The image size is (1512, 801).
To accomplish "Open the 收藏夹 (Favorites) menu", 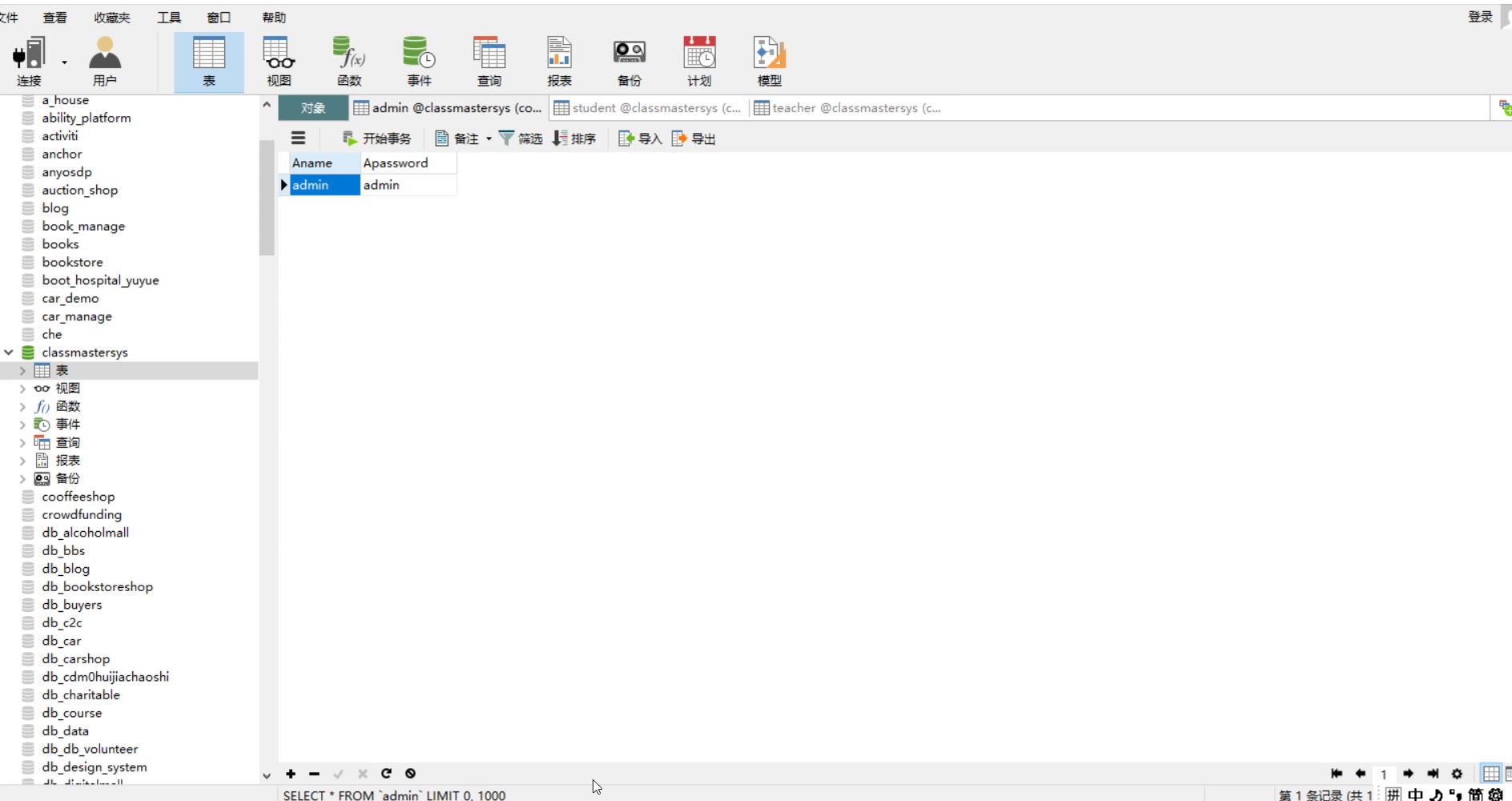I will tap(112, 18).
